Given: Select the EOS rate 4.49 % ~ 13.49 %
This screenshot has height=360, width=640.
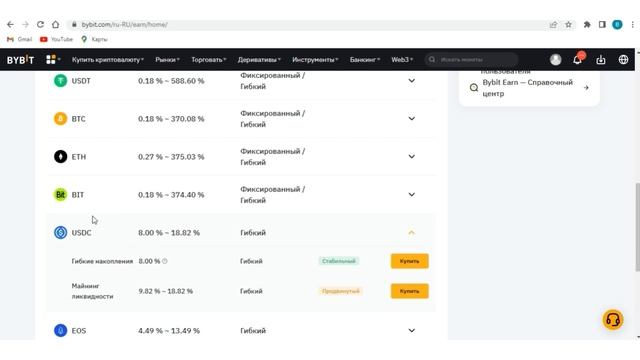Looking at the screenshot, I should pyautogui.click(x=169, y=331).
